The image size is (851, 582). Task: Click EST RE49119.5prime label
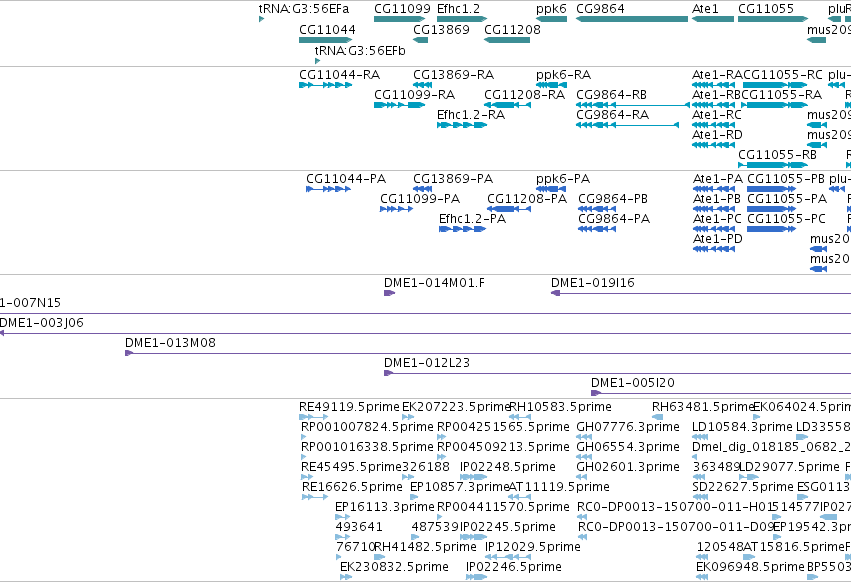pos(349,407)
